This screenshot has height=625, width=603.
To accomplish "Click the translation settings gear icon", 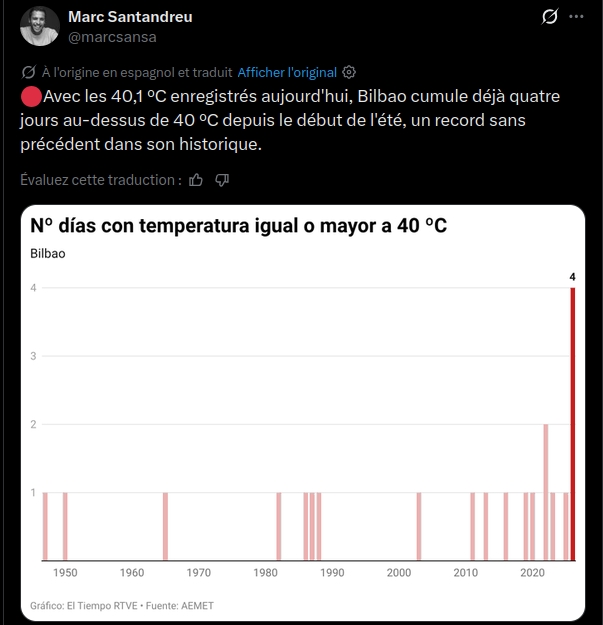I will 349,72.
